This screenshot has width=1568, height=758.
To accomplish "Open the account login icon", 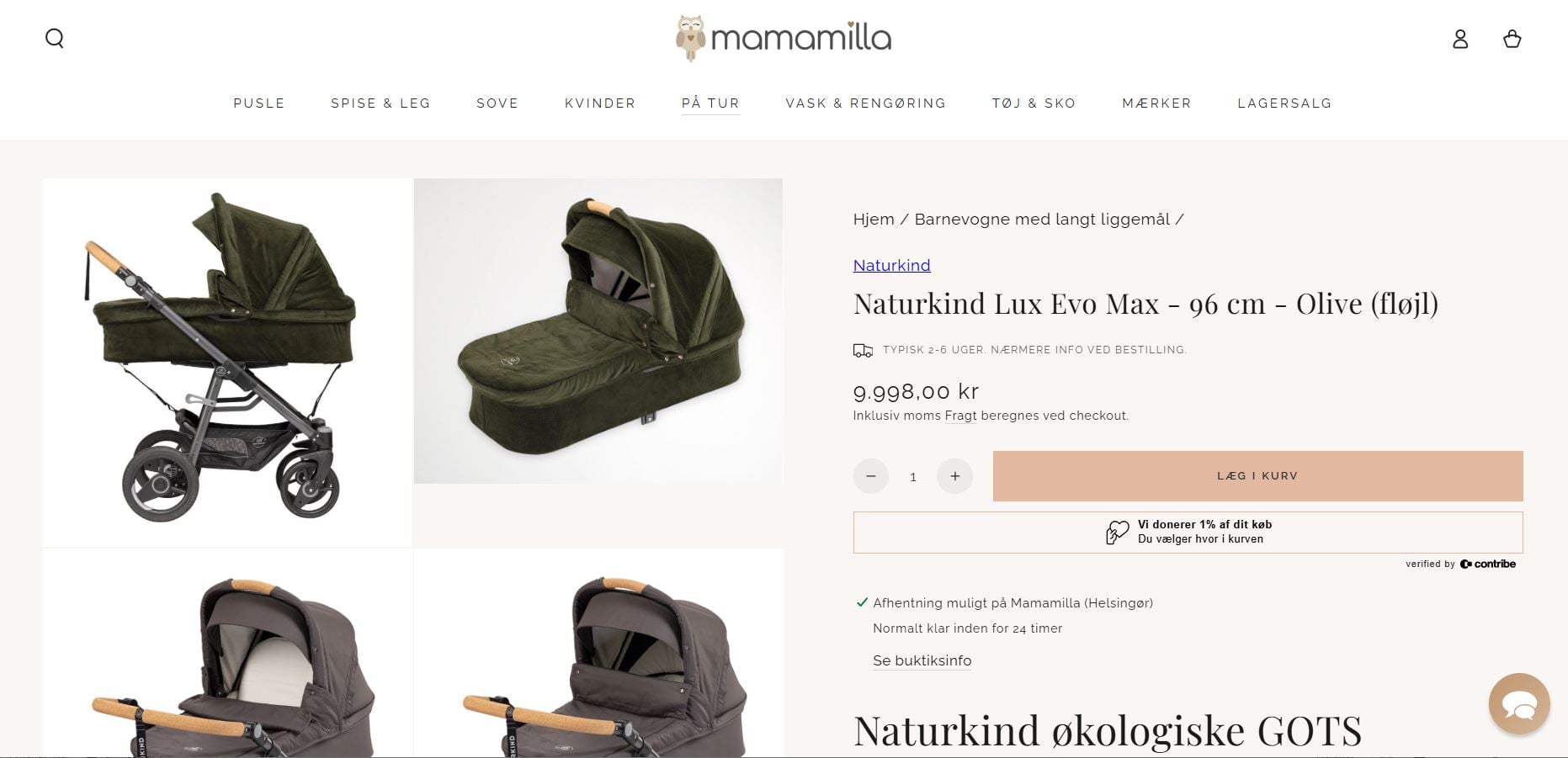I will pos(1460,39).
